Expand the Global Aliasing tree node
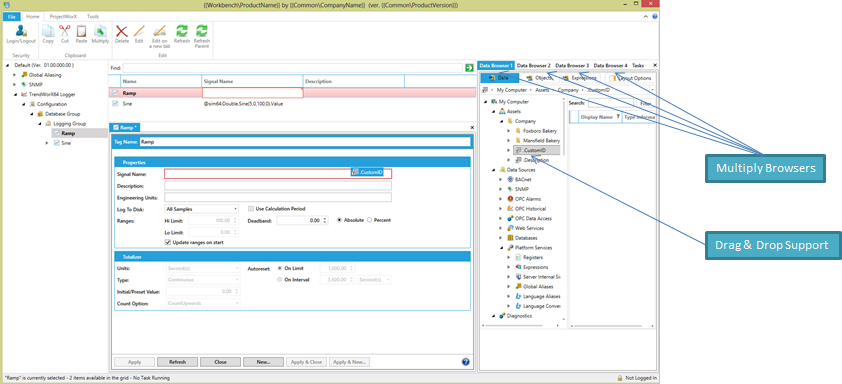Image resolution: width=842 pixels, height=384 pixels. click(x=14, y=75)
